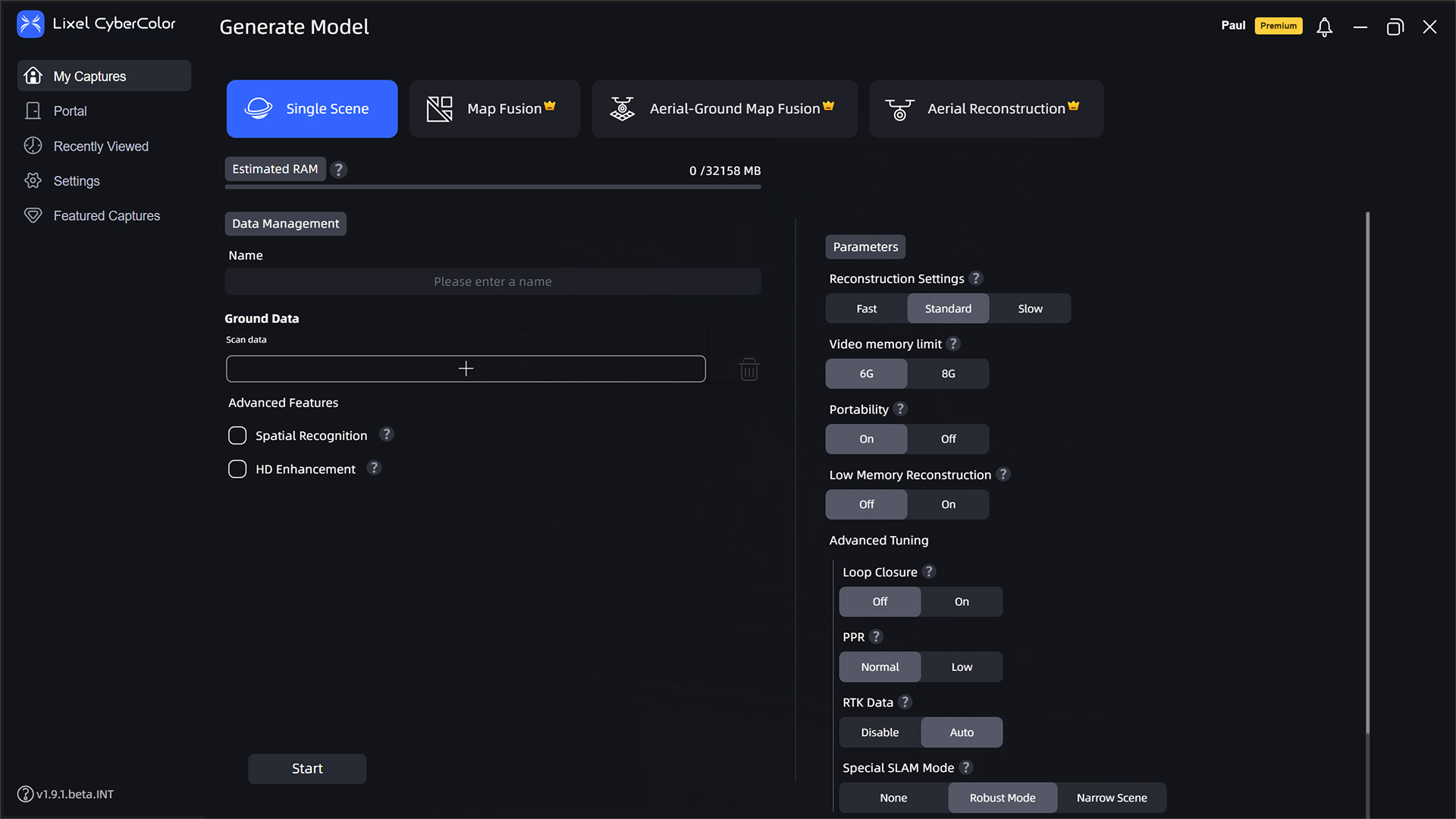Click help icon beside Special SLAM Mode
1456x819 pixels.
[965, 767]
